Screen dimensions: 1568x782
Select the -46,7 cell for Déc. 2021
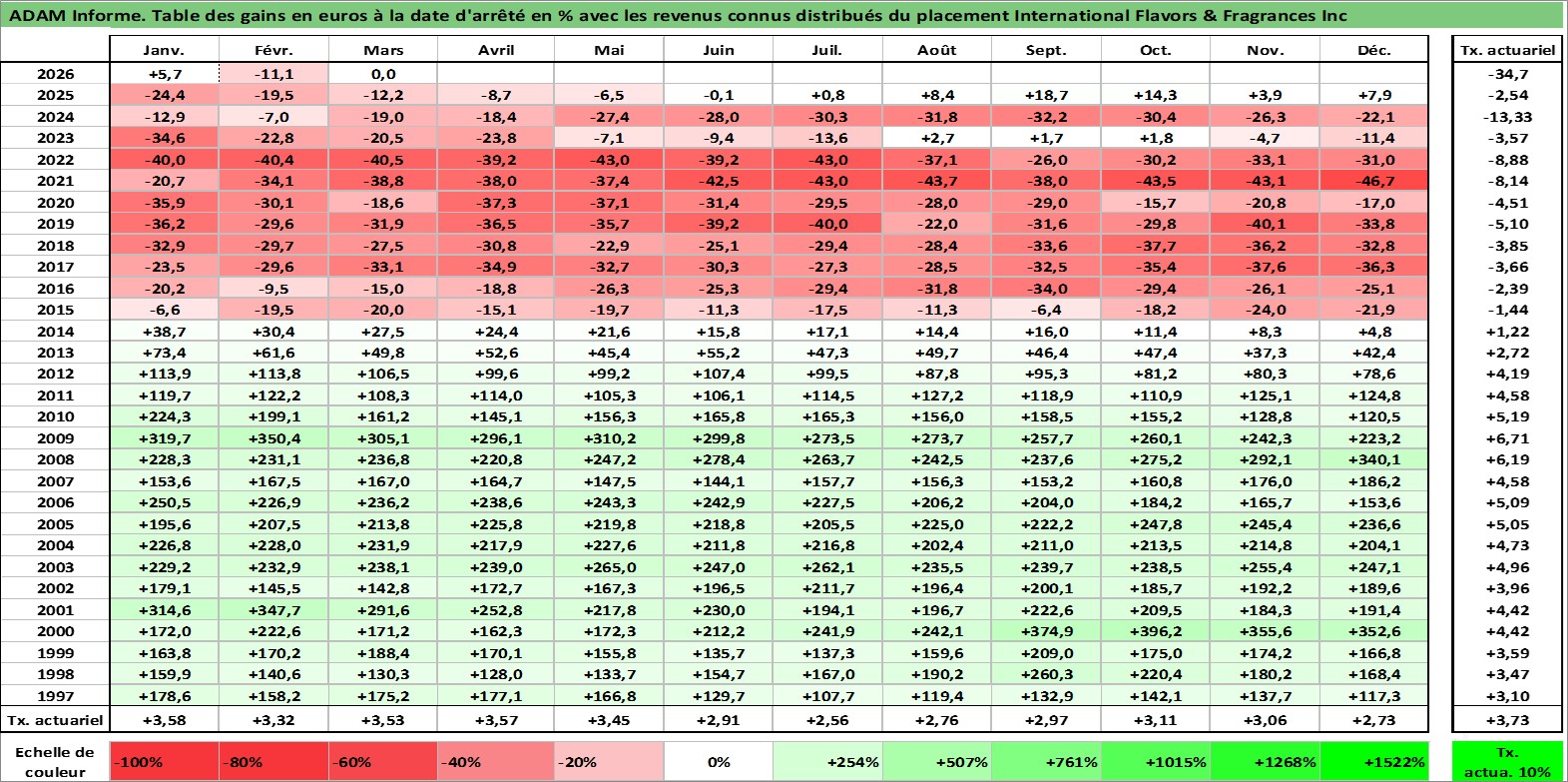pyautogui.click(x=1373, y=181)
